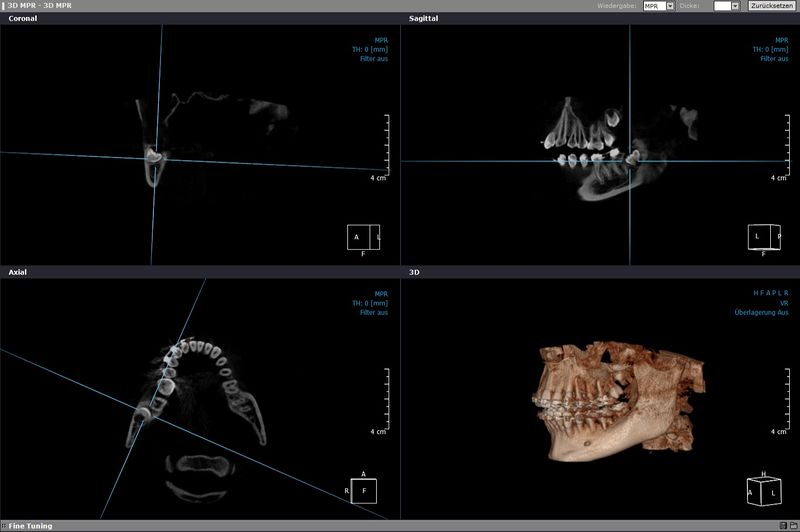This screenshot has width=800, height=532.
Task: Open the Dicke dropdown arrow
Action: click(735, 6)
